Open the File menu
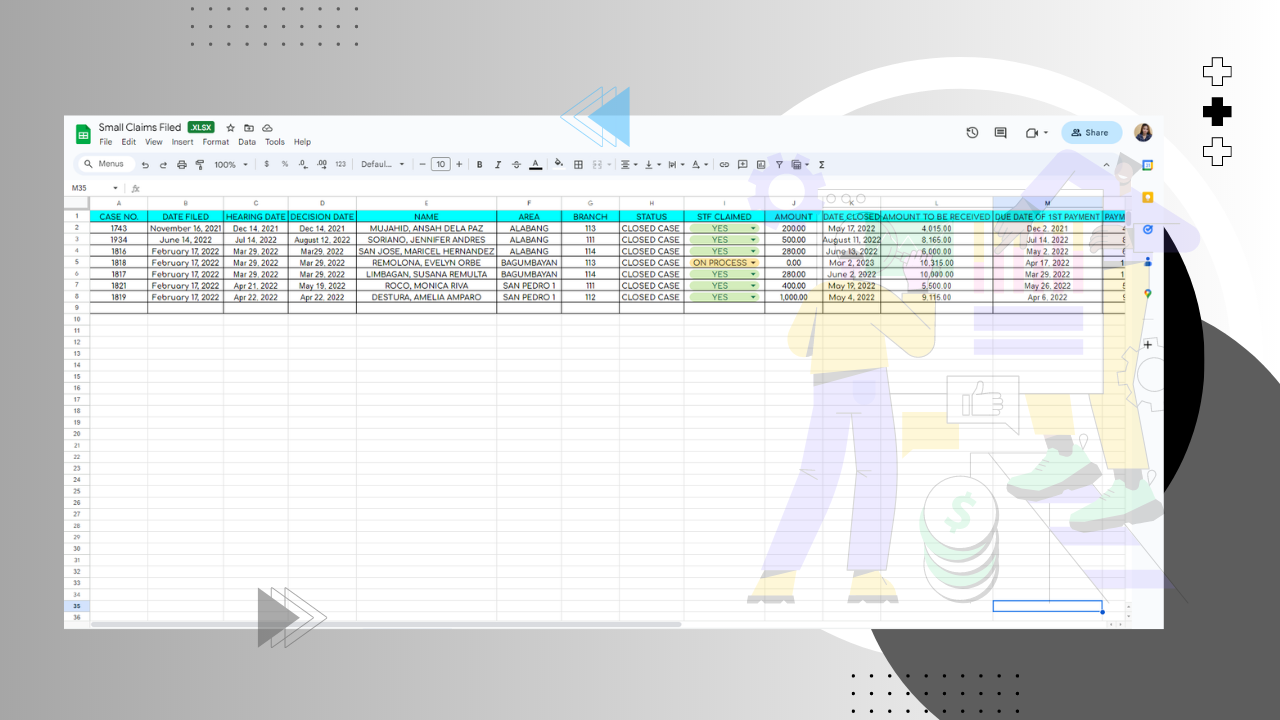Image resolution: width=1280 pixels, height=720 pixels. pyautogui.click(x=106, y=142)
